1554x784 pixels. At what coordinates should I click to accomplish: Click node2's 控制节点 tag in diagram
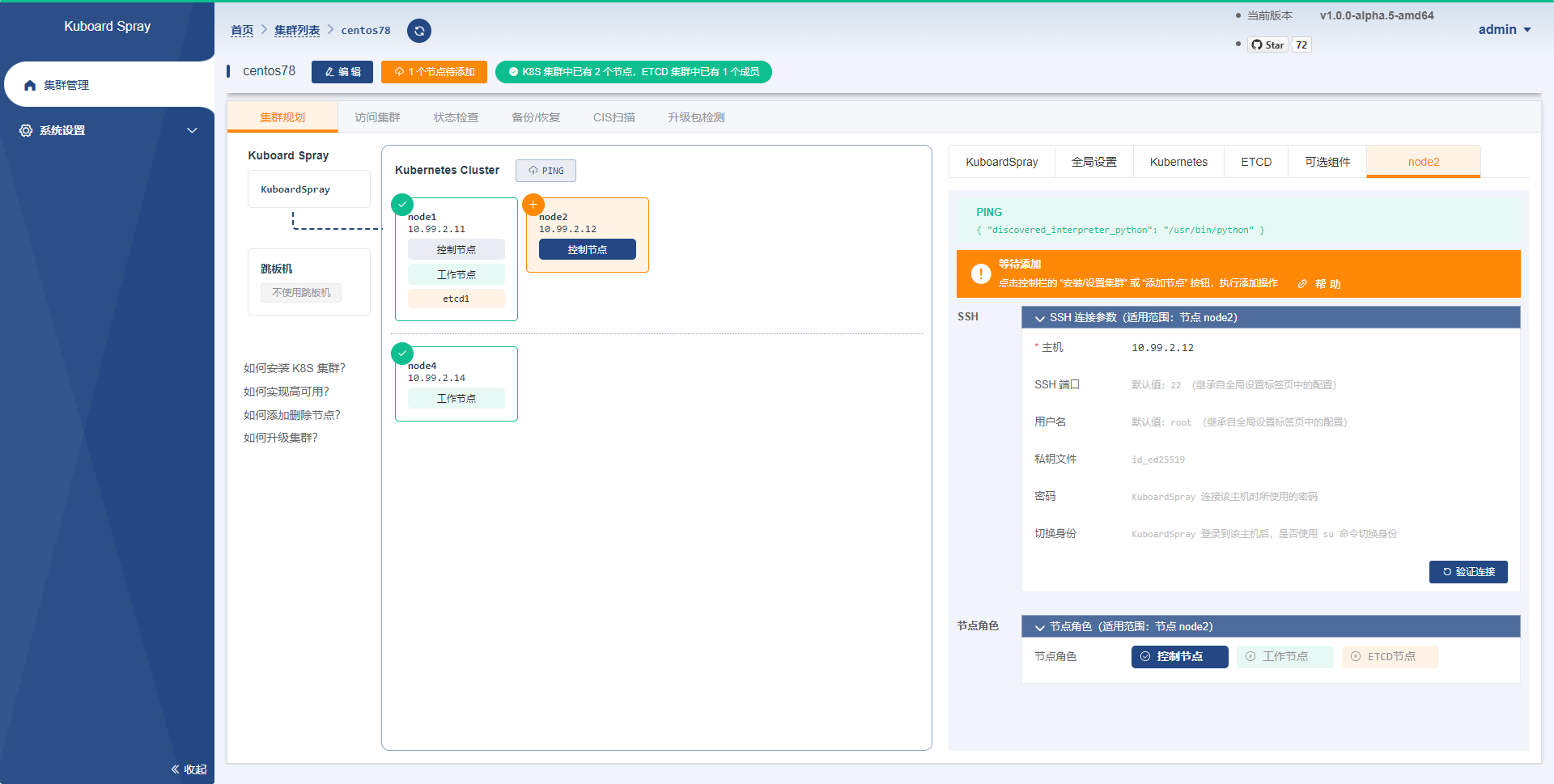coord(588,250)
